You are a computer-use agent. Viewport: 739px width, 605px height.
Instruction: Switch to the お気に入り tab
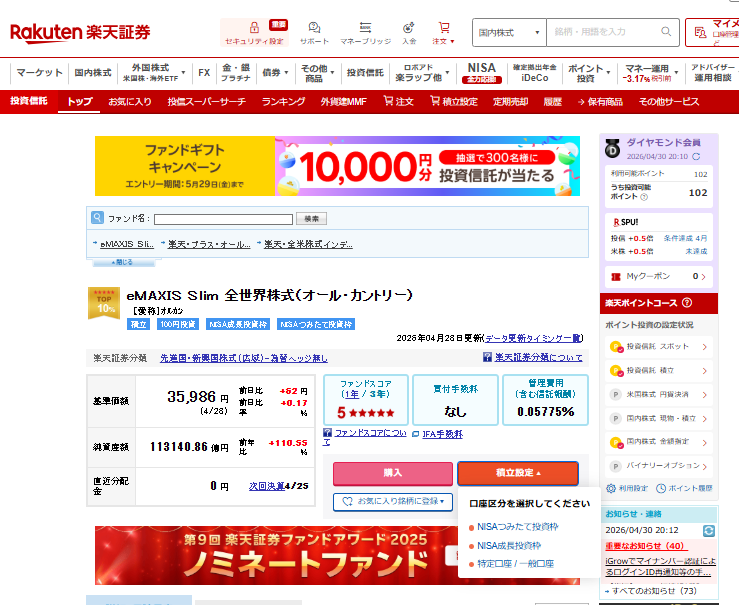click(x=130, y=102)
